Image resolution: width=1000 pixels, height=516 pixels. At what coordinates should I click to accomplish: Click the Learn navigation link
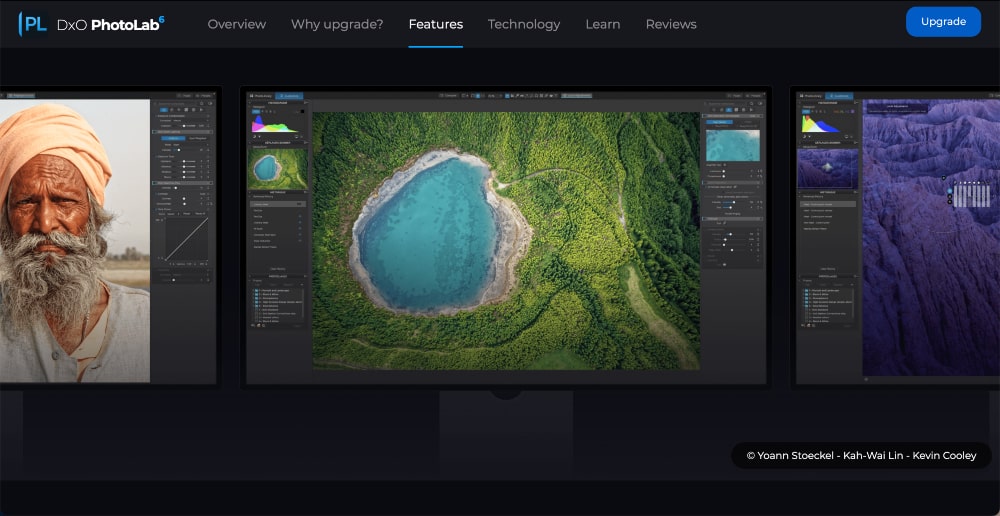pos(602,24)
